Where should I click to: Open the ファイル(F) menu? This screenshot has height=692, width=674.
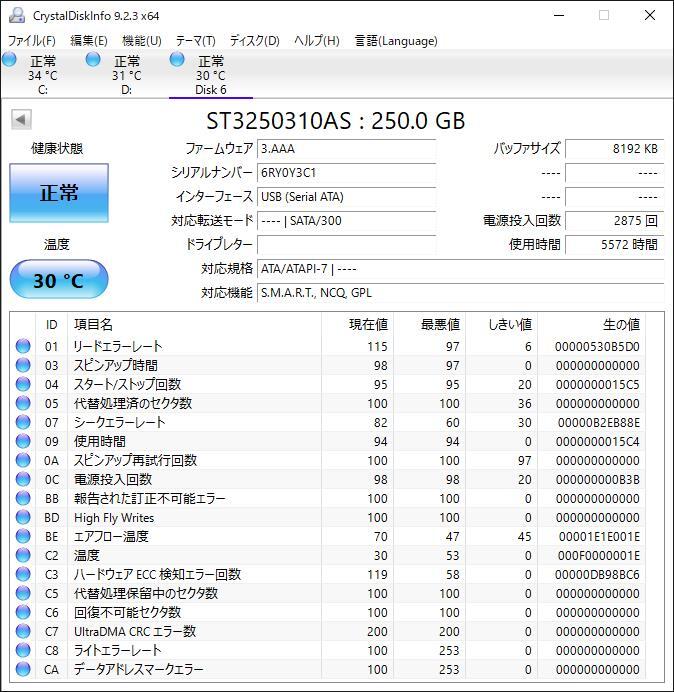pyautogui.click(x=32, y=41)
